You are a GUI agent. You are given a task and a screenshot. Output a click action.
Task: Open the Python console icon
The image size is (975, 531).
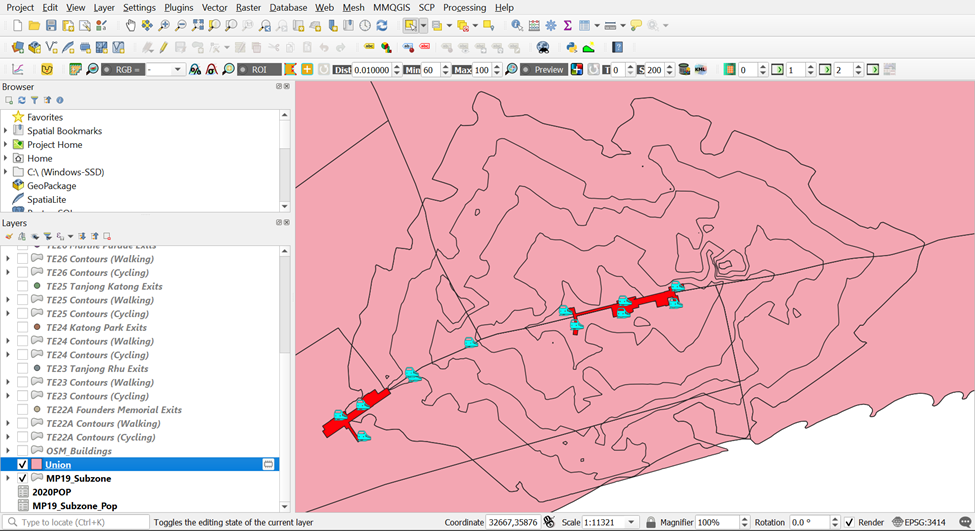pos(571,47)
